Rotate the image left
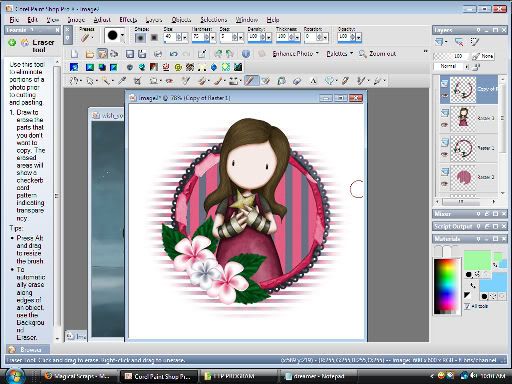512x384 pixels. coord(218,54)
